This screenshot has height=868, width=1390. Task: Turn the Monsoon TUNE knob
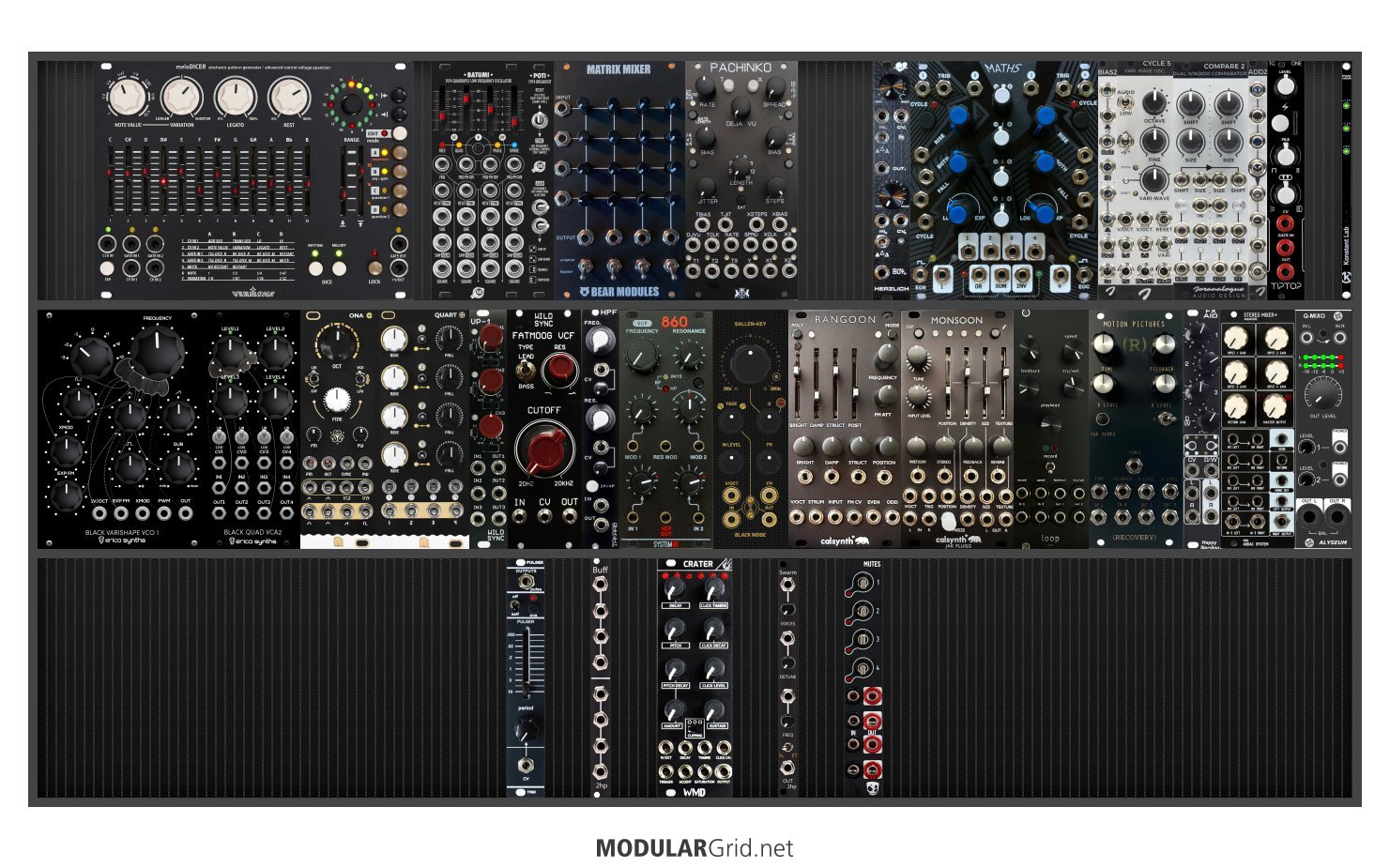(918, 358)
